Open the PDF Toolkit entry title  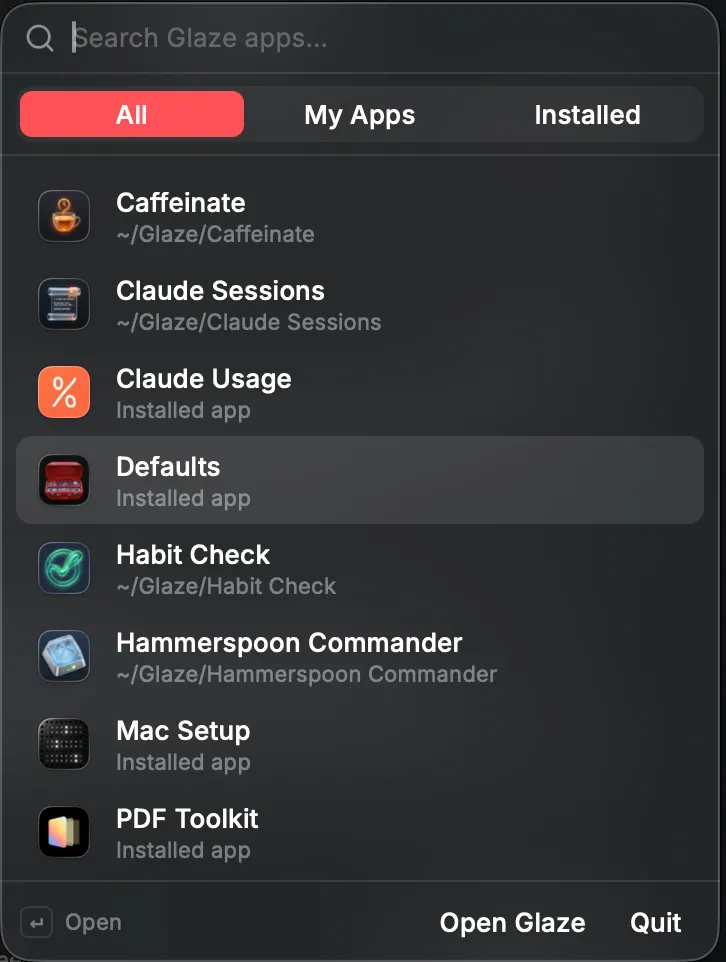click(187, 819)
